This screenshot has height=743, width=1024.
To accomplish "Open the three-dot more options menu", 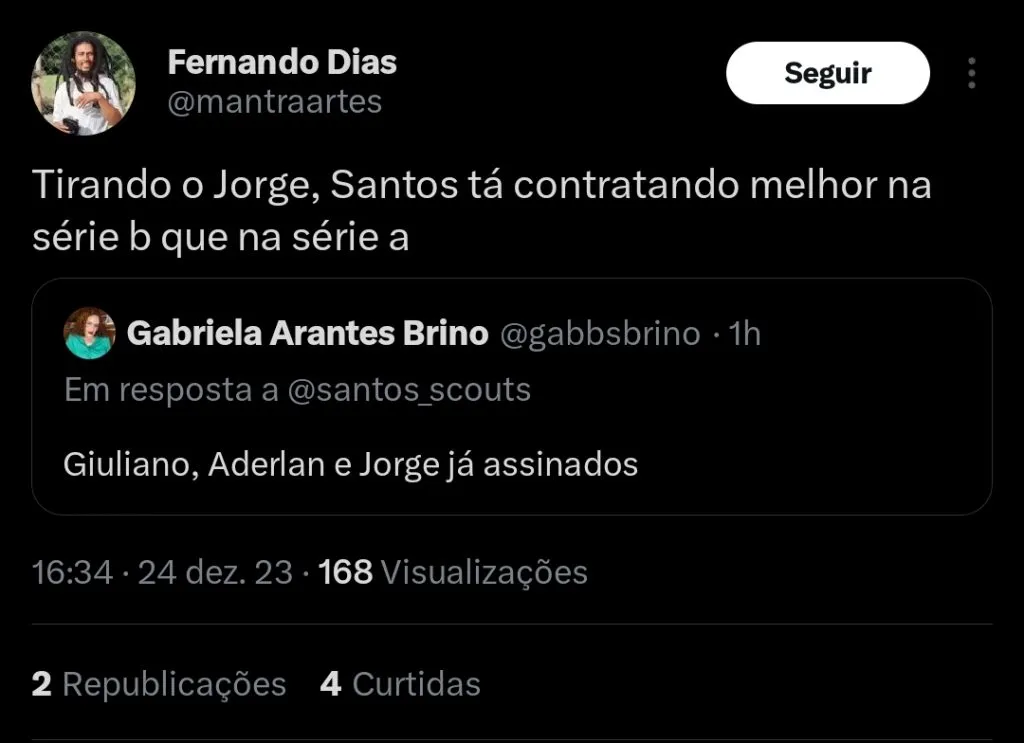I will click(971, 73).
